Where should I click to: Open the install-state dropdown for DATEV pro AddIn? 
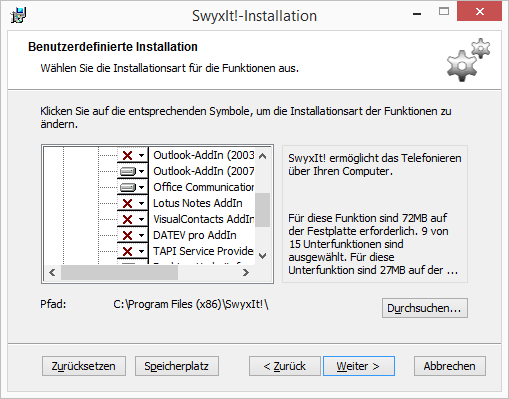pyautogui.click(x=142, y=235)
